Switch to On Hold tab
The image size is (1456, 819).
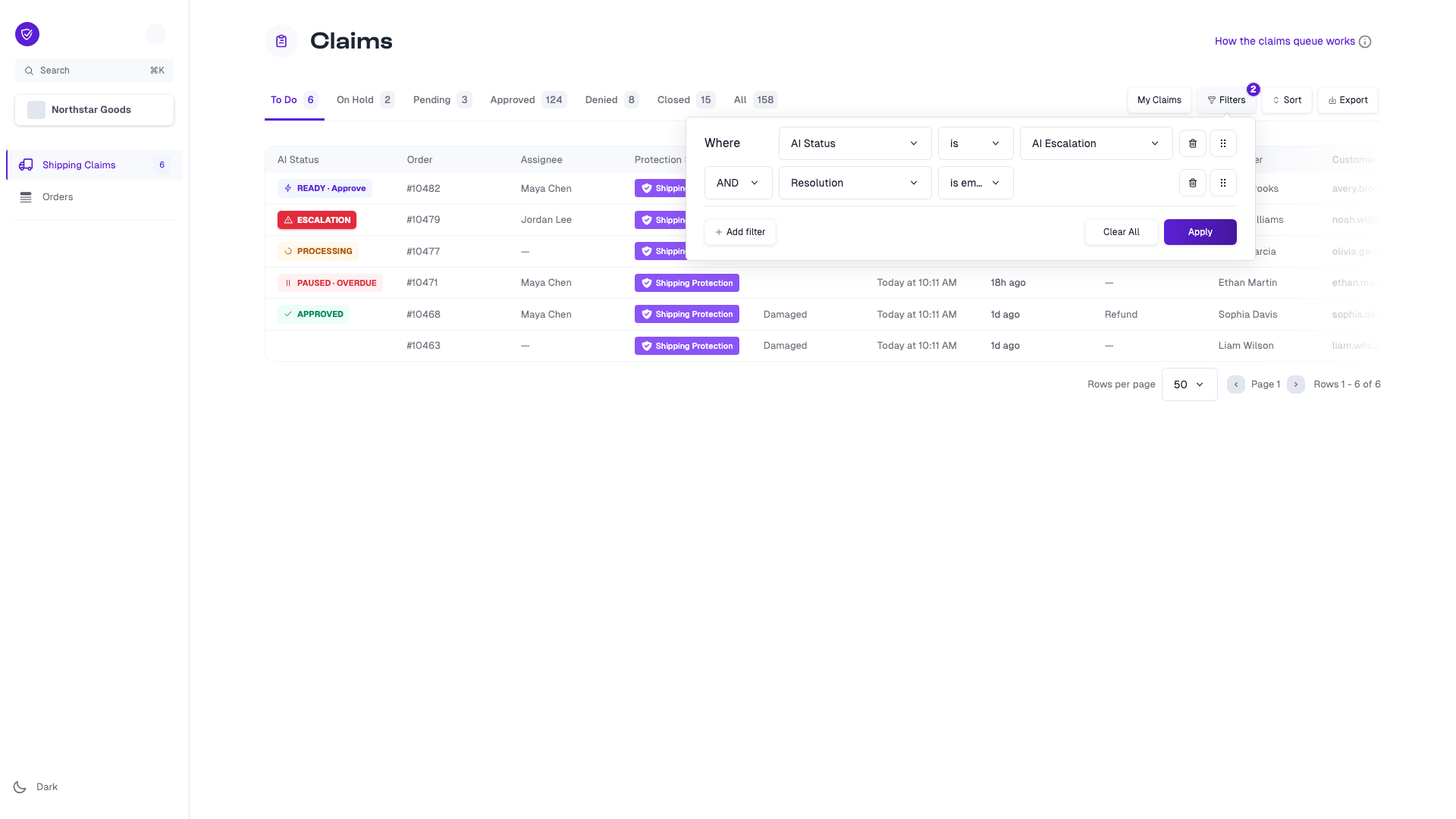[x=365, y=100]
